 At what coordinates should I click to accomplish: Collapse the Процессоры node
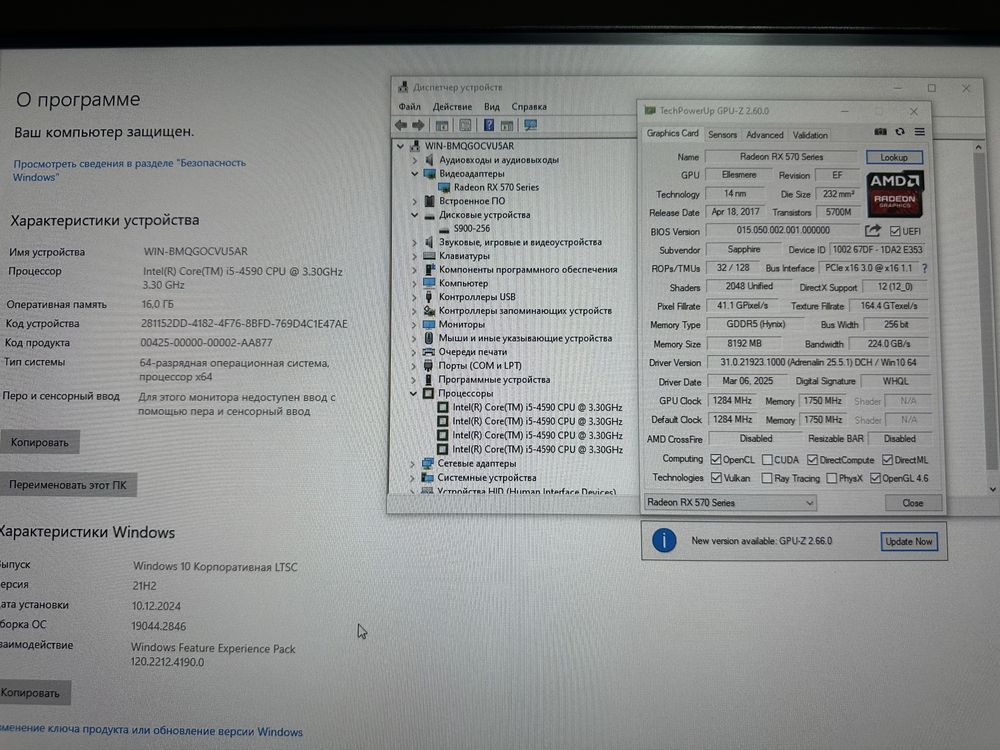[413, 393]
